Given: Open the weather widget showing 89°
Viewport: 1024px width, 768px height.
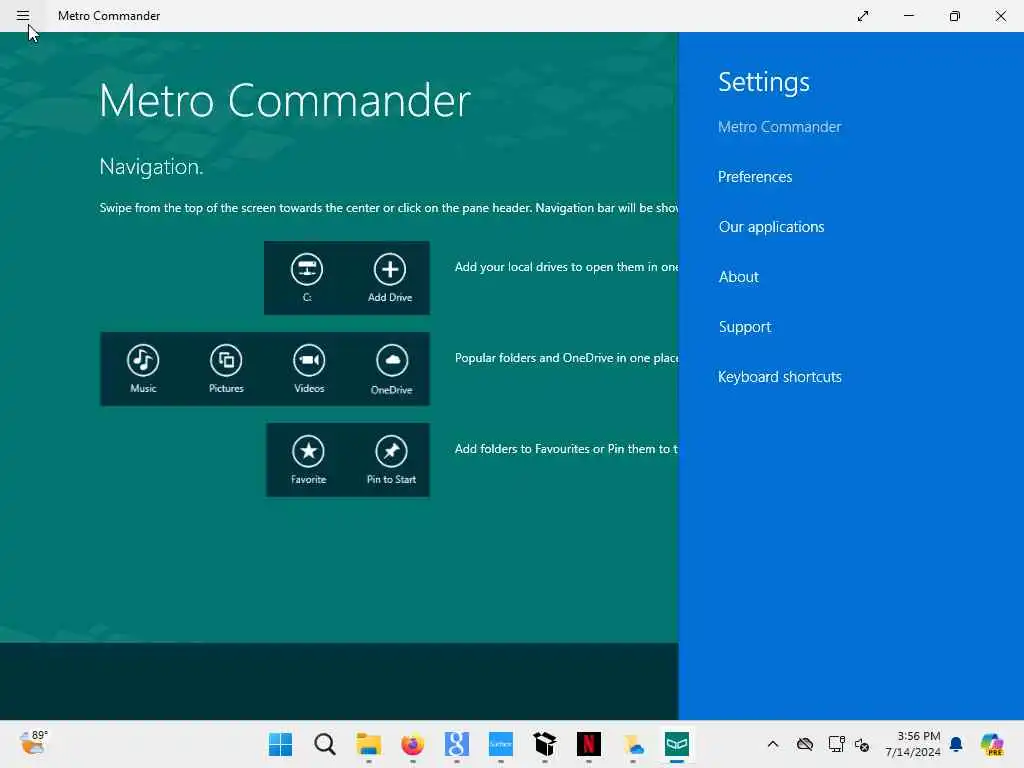Looking at the screenshot, I should [33, 743].
